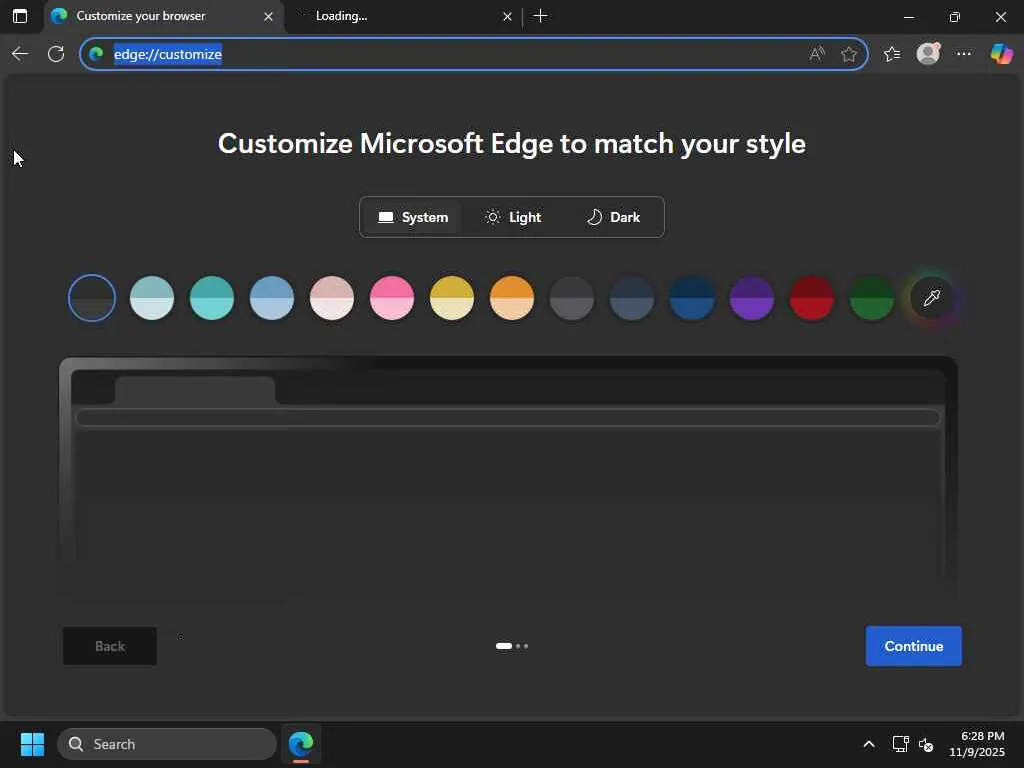Choose the orange color swatch
The height and width of the screenshot is (768, 1024).
[512, 298]
